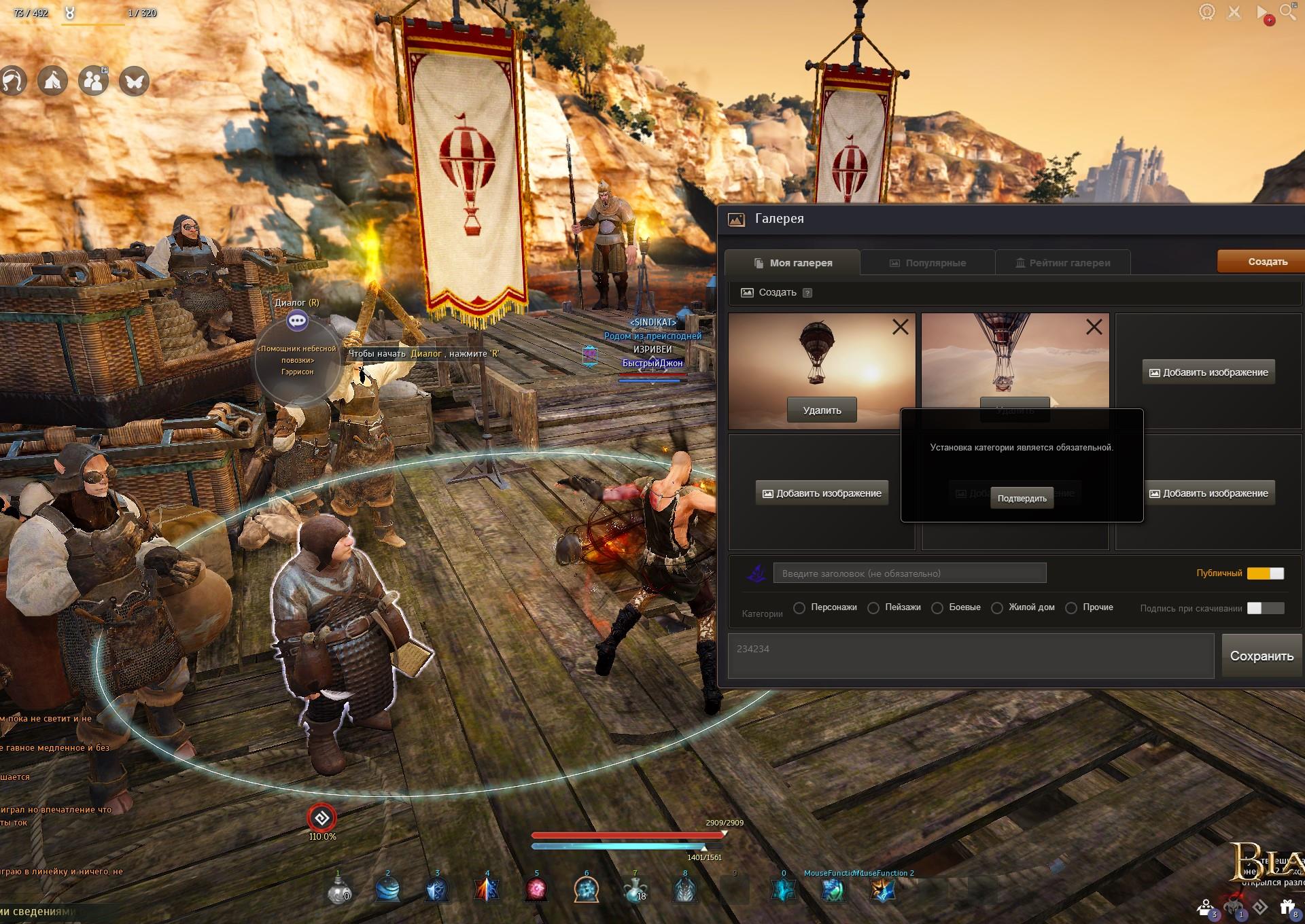The image size is (1305, 924).
Task: Click the crossed swords icon at top-right
Action: (1234, 12)
